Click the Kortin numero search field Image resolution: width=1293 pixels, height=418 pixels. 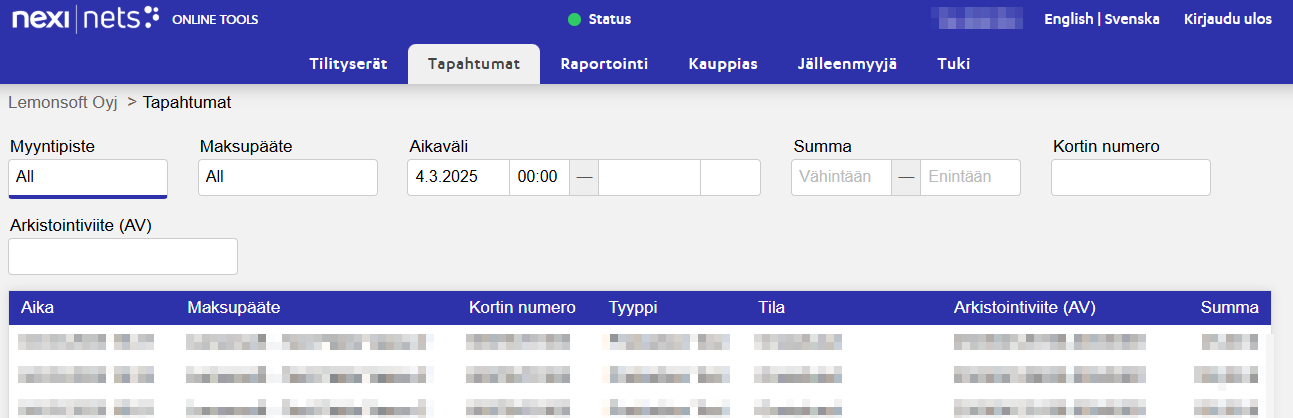pos(1130,177)
